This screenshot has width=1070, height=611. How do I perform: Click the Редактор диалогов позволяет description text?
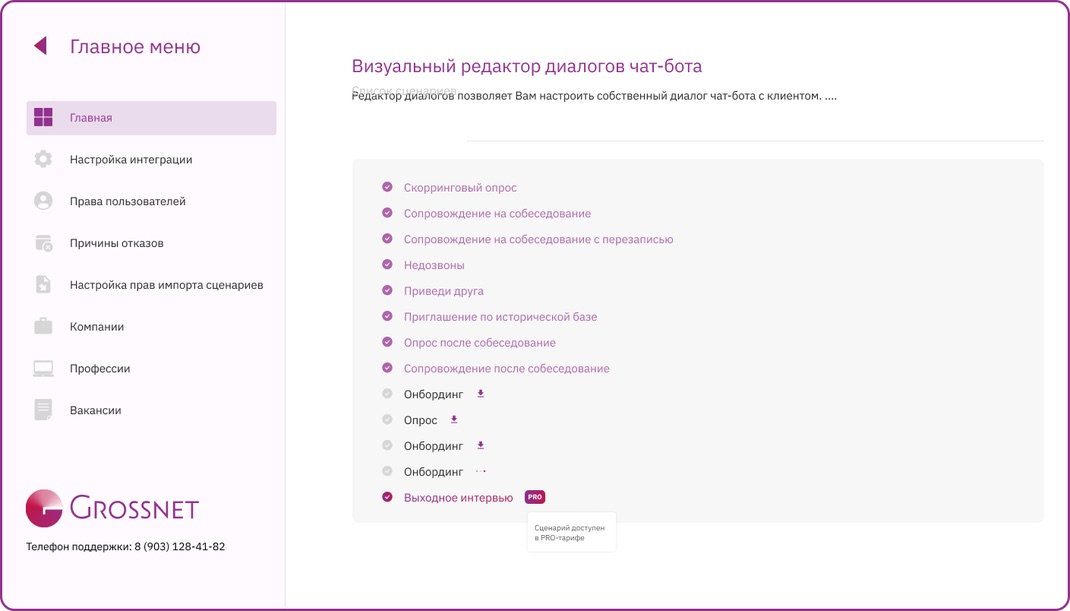(594, 96)
